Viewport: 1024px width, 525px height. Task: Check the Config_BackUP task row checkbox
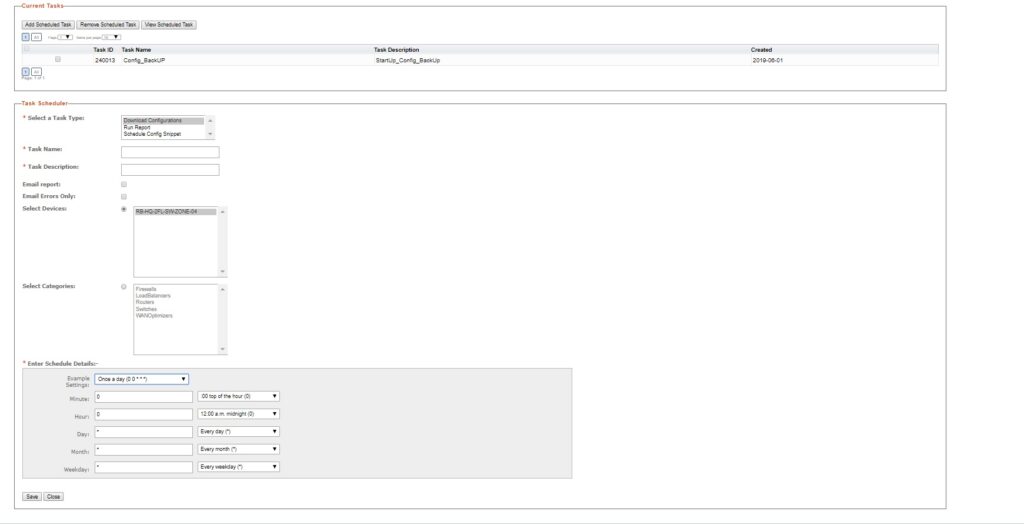57,59
